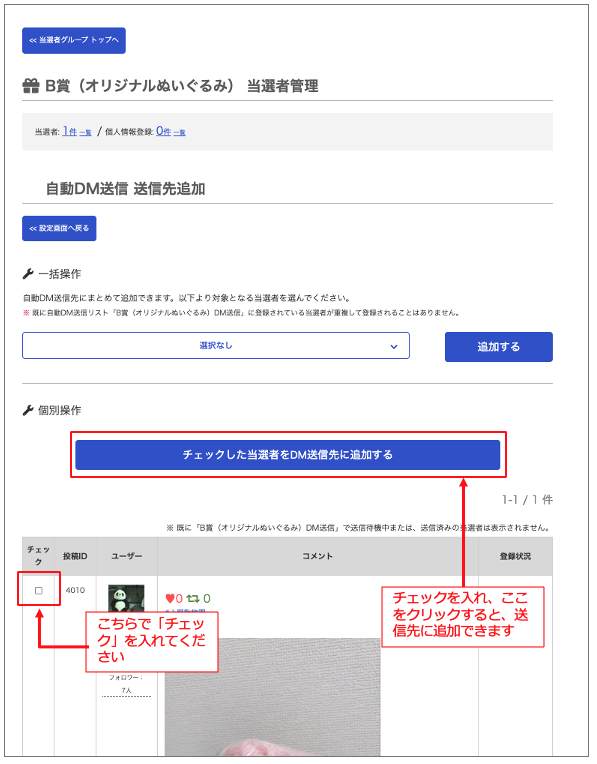Click the 設定画面へ戻る button
This screenshot has height=764, width=597.
pos(59,229)
